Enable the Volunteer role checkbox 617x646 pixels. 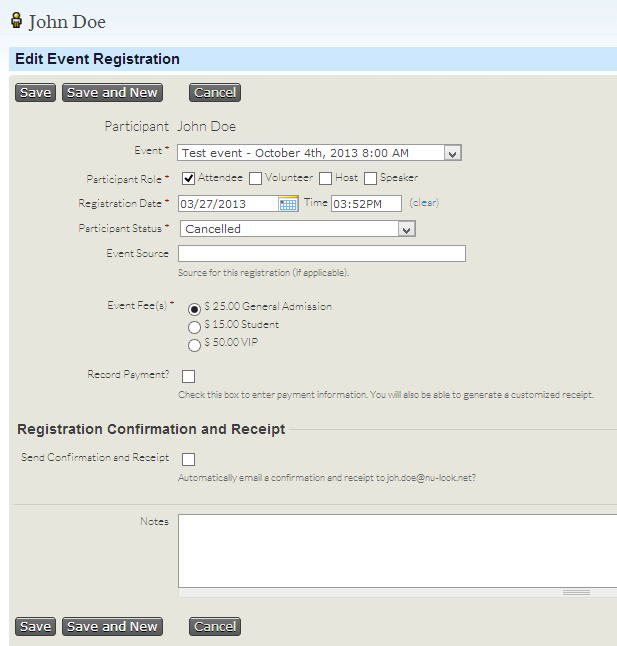point(255,179)
